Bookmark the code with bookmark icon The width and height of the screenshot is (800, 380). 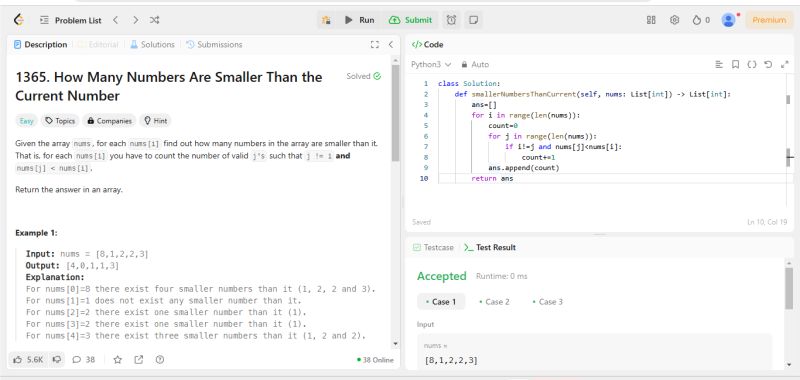click(735, 64)
